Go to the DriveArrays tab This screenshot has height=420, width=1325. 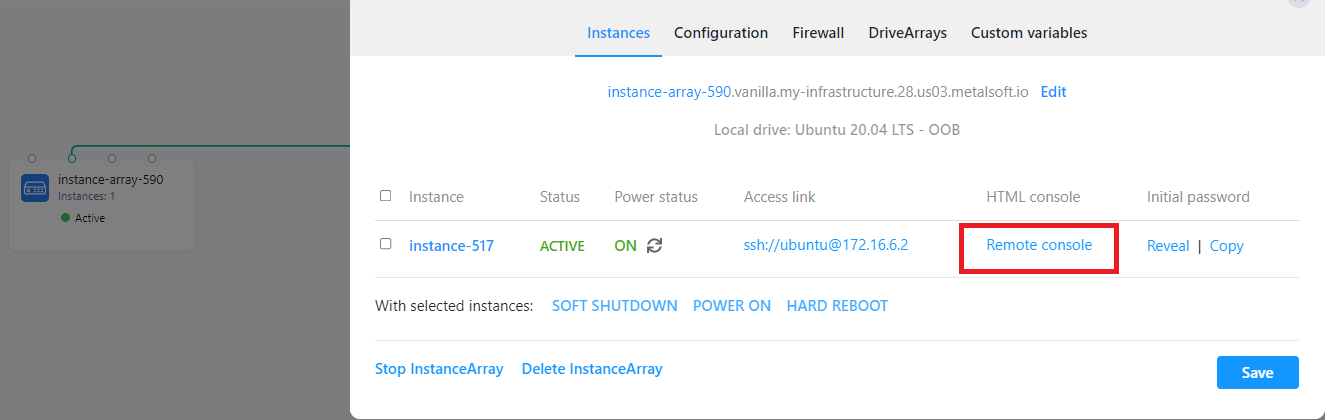907,33
